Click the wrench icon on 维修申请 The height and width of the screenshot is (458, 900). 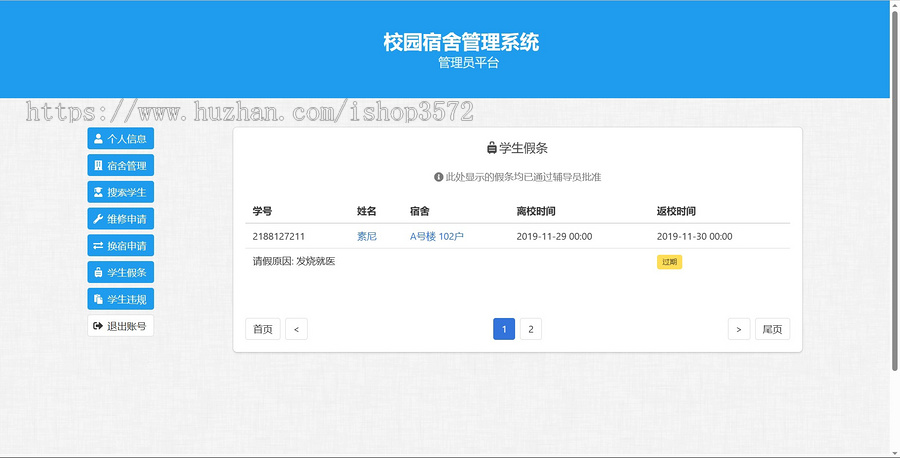(x=98, y=219)
